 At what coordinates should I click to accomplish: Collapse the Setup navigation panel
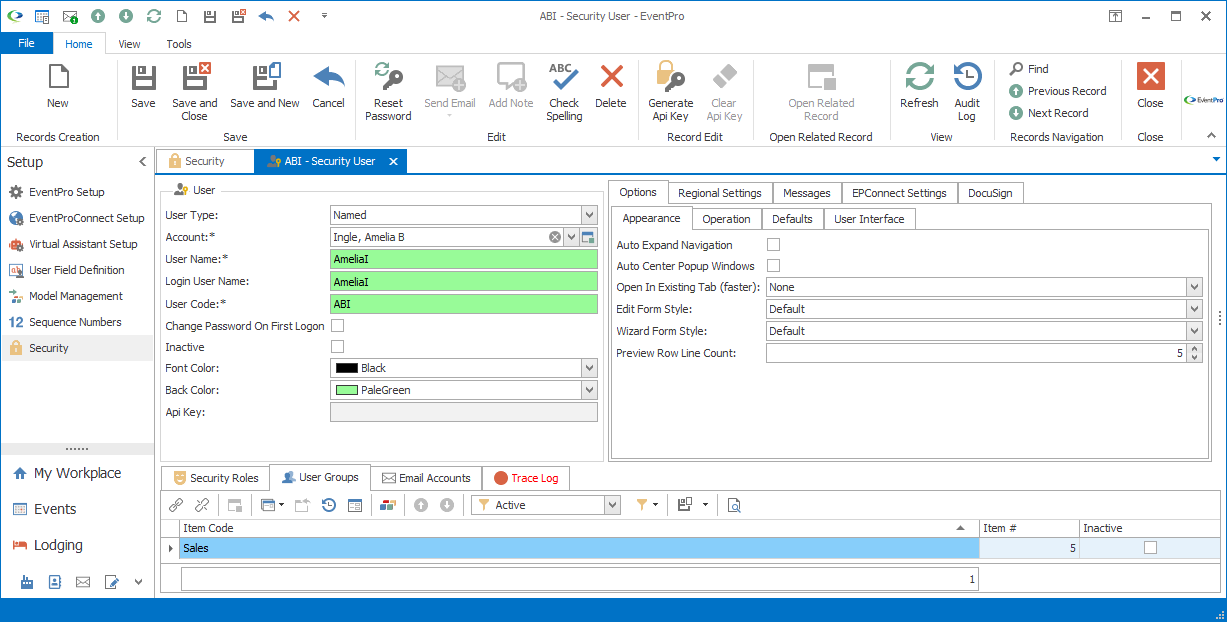coord(142,162)
